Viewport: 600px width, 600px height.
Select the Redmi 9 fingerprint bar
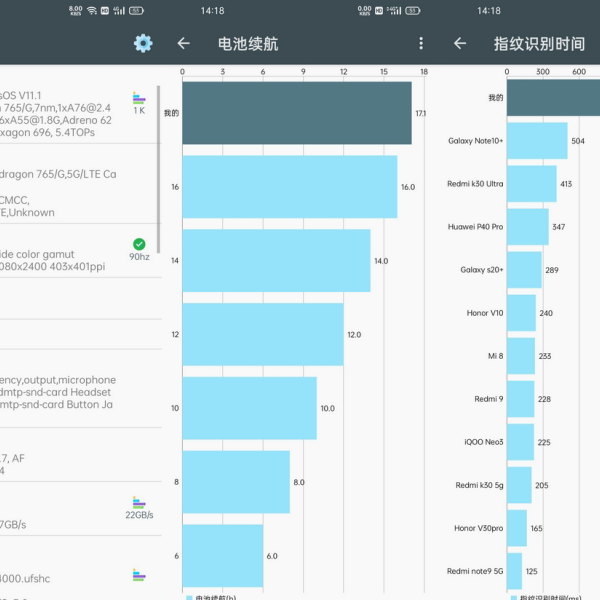[x=520, y=399]
